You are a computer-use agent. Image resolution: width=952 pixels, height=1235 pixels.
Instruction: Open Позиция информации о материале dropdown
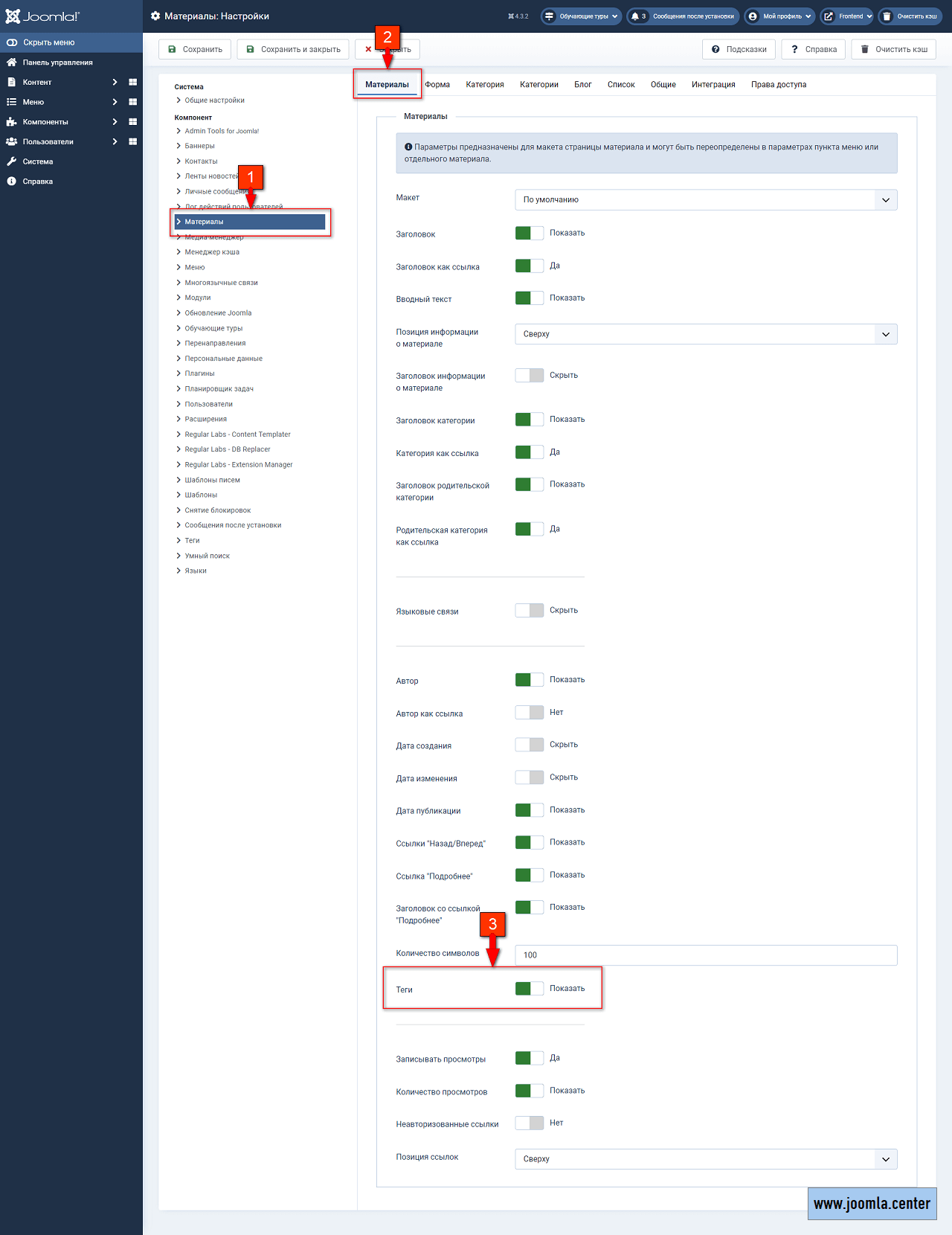(705, 334)
